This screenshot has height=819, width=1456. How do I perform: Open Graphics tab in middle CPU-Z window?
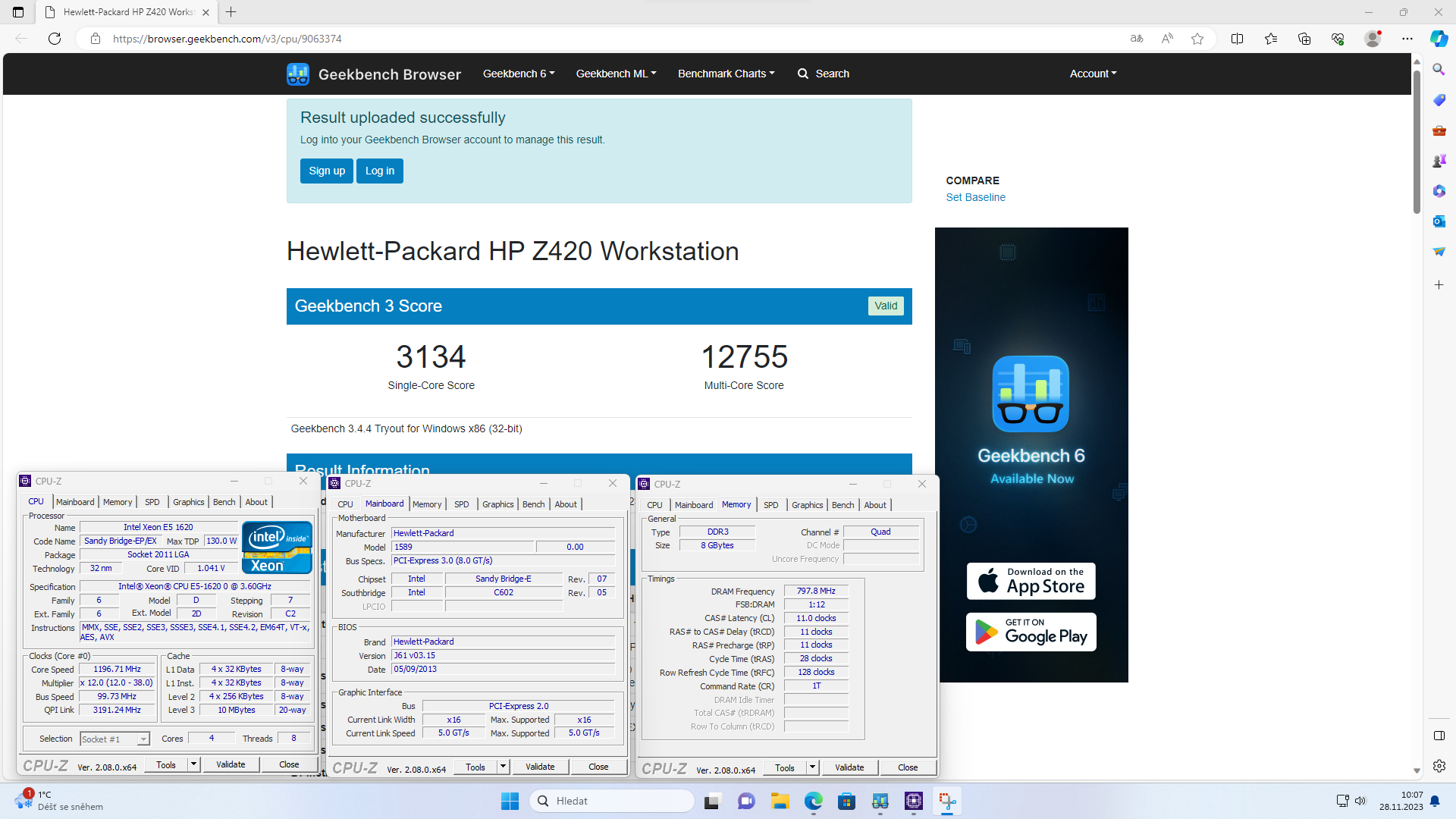coord(498,504)
